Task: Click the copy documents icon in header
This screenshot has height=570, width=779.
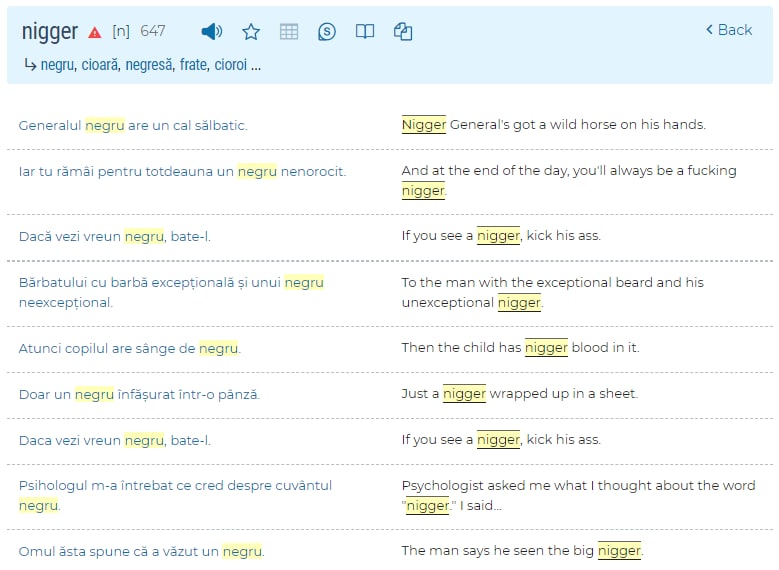Action: point(403,32)
